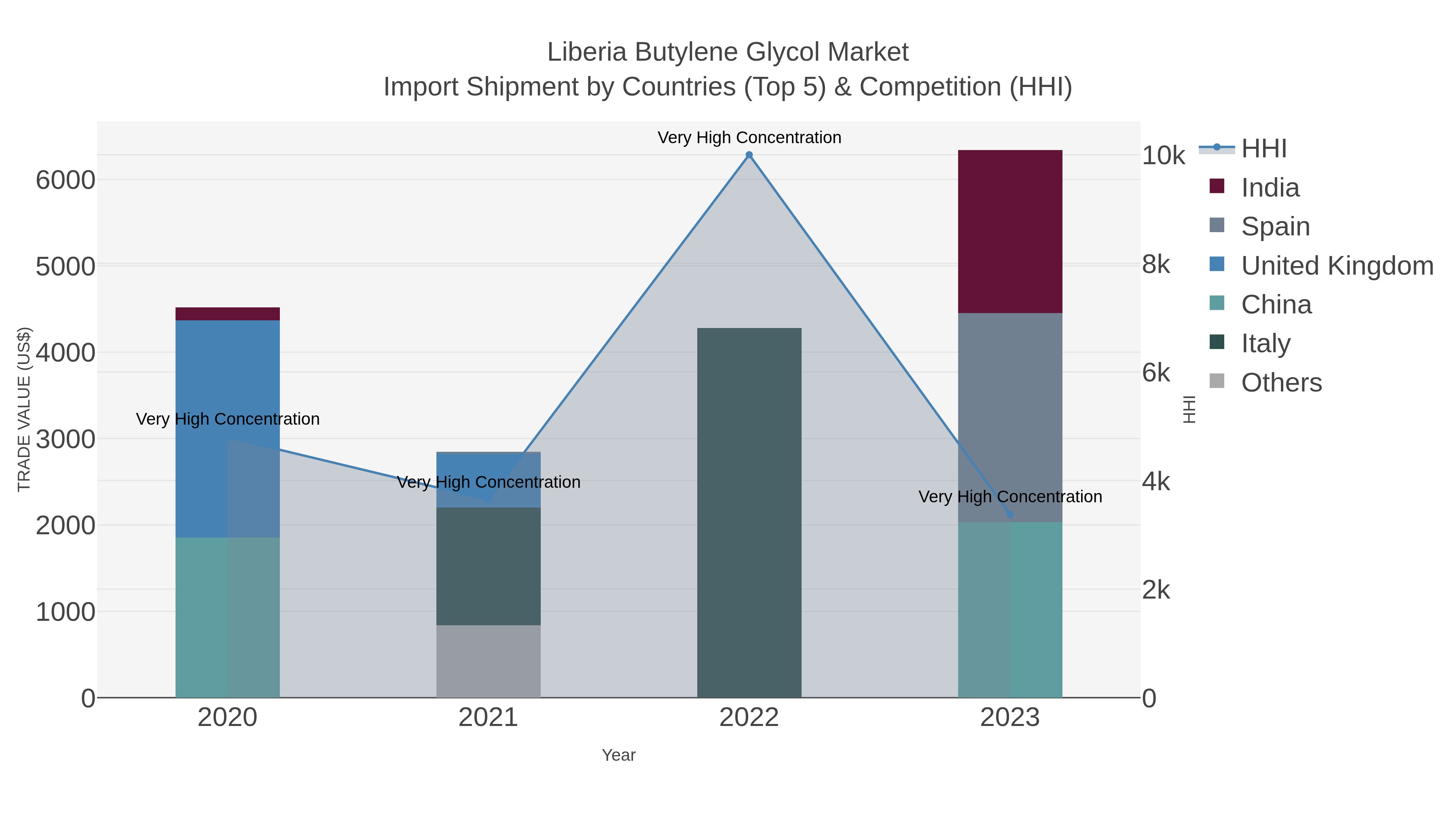Viewport: 1456px width, 819px height.
Task: Toggle the Others legend entry
Action: (1266, 382)
